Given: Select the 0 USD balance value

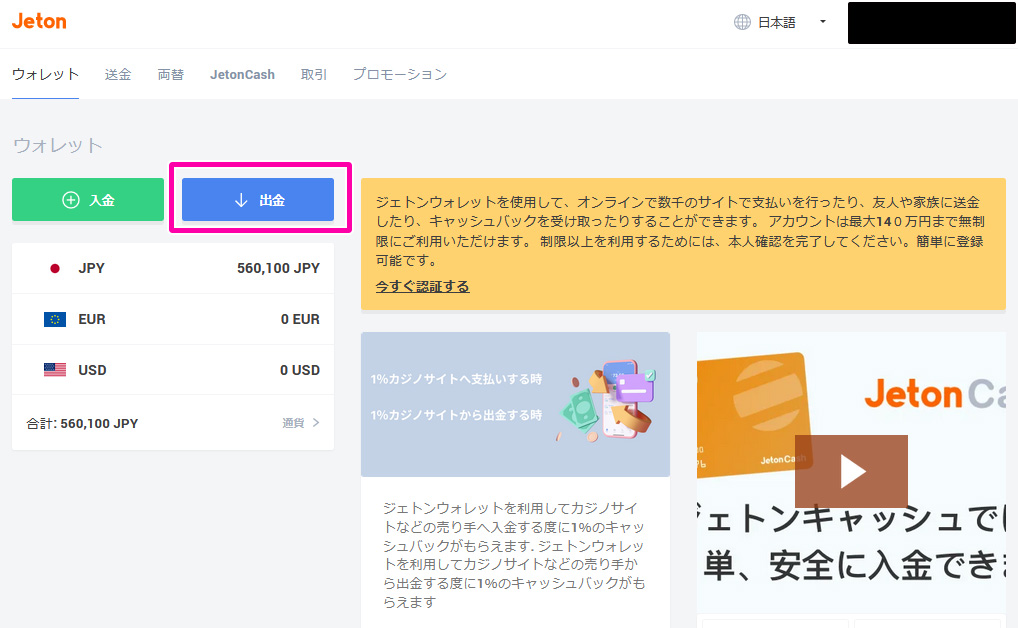Looking at the screenshot, I should tap(300, 370).
